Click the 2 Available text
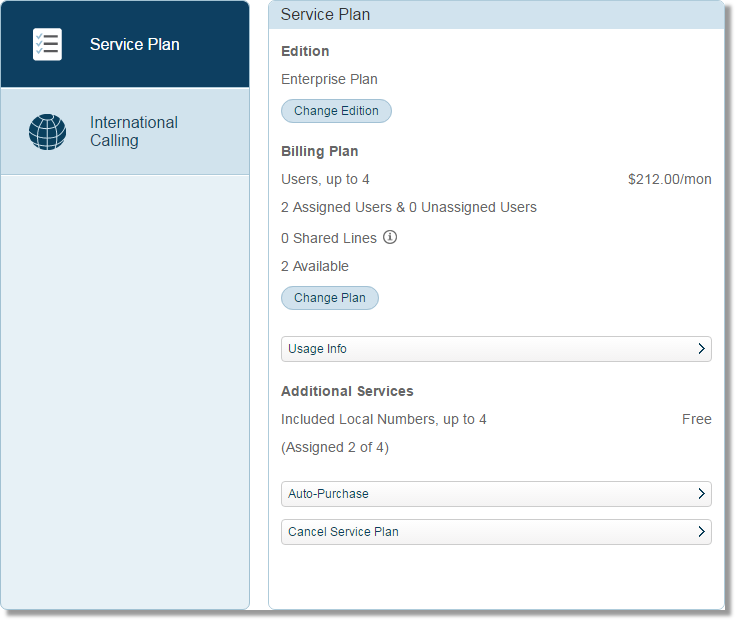This screenshot has width=736, height=621. click(315, 267)
